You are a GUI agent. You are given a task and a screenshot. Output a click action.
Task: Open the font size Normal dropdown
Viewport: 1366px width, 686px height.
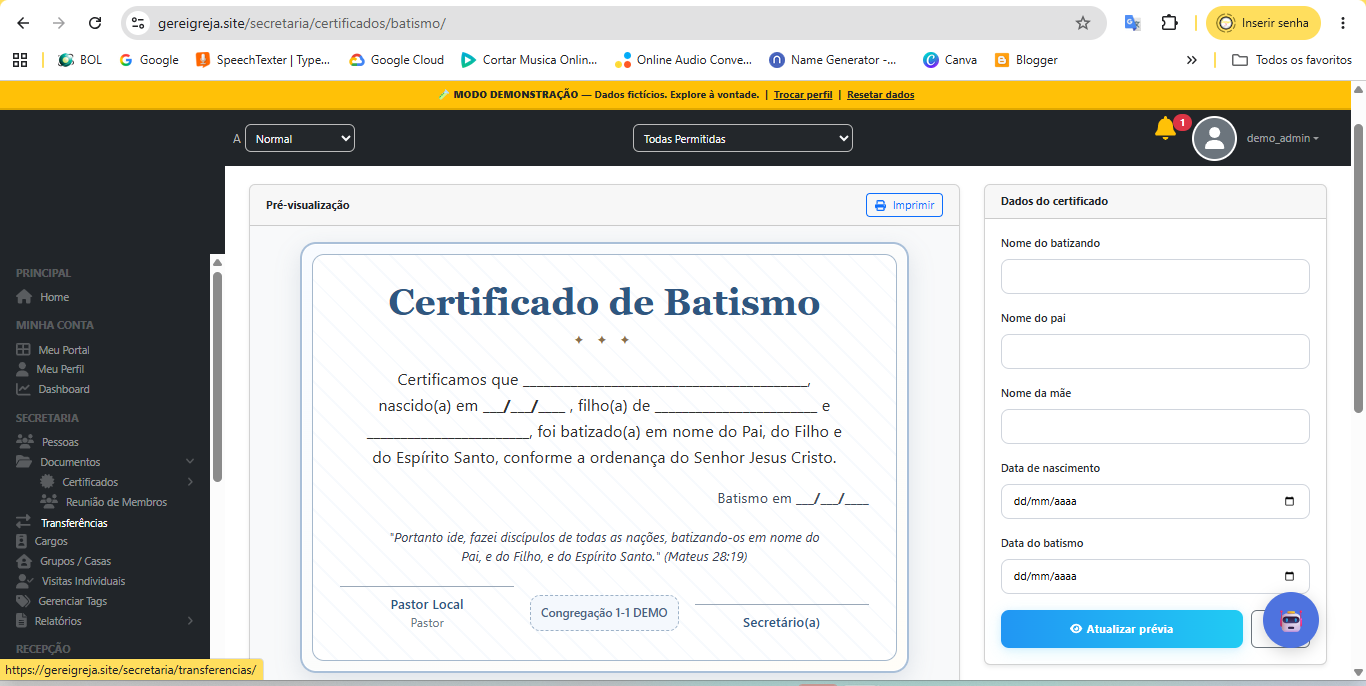tap(300, 139)
